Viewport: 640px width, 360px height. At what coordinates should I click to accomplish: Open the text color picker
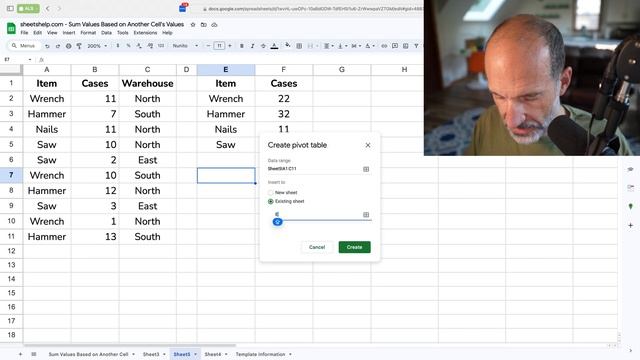pyautogui.click(x=274, y=46)
